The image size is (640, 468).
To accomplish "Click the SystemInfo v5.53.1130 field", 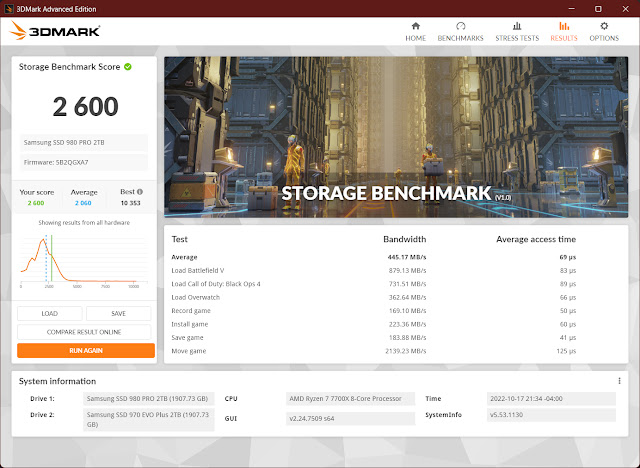I will coord(551,415).
